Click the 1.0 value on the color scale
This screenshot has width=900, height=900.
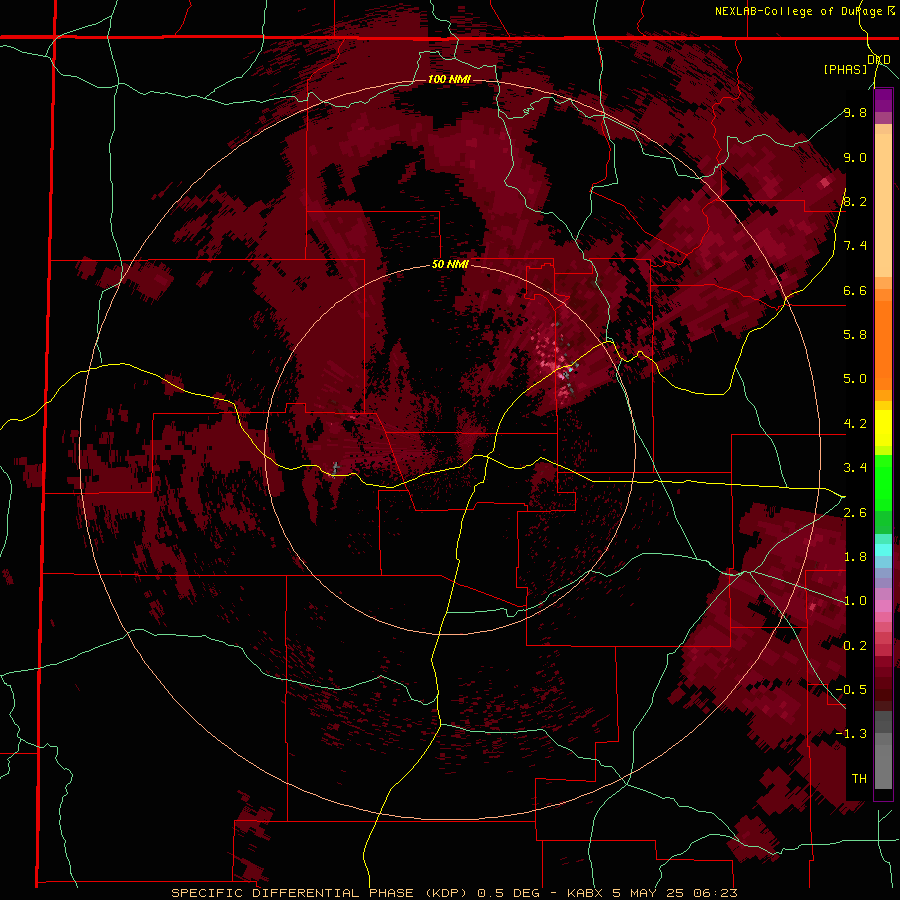(855, 601)
